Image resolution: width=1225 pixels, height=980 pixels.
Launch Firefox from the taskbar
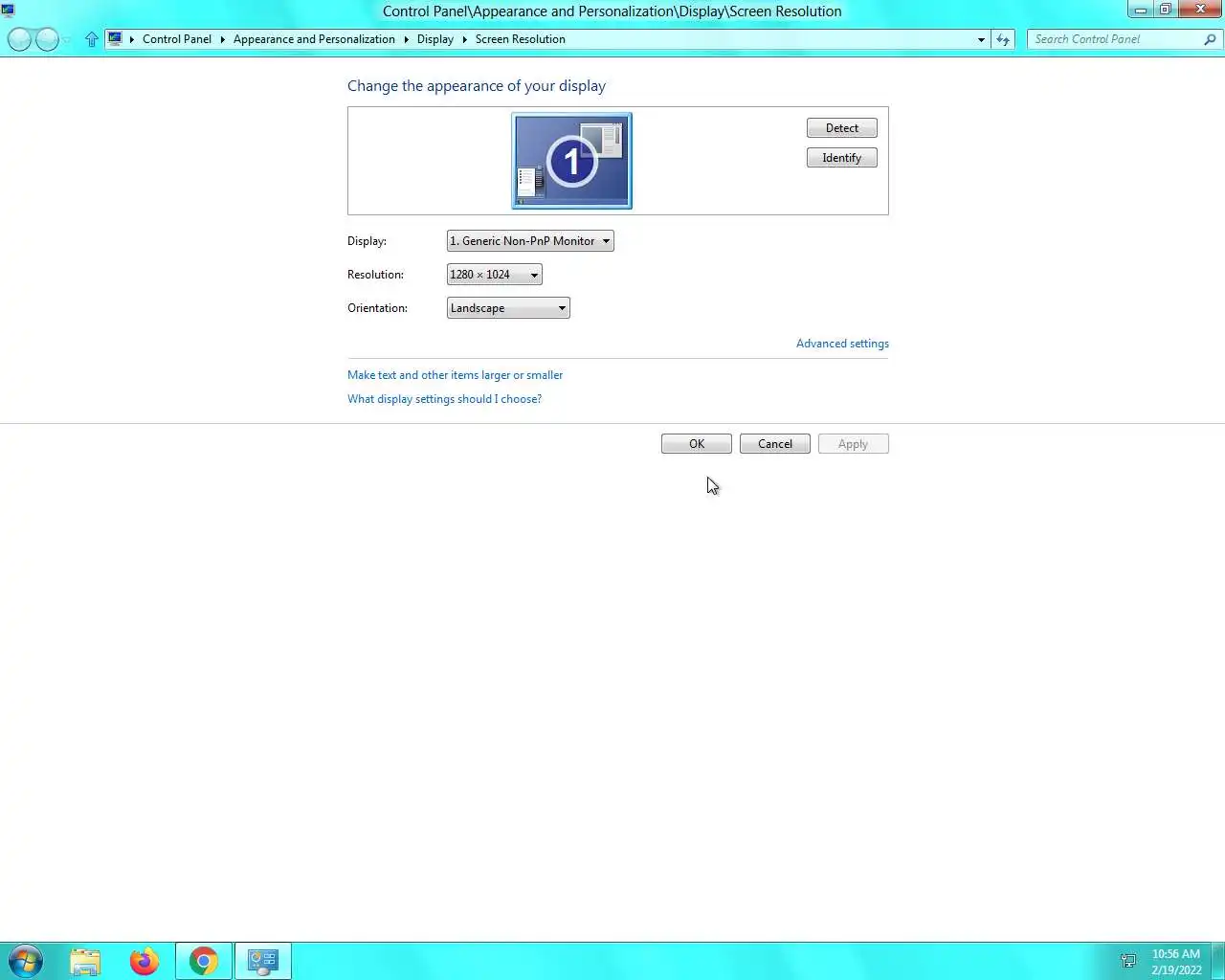click(x=145, y=961)
